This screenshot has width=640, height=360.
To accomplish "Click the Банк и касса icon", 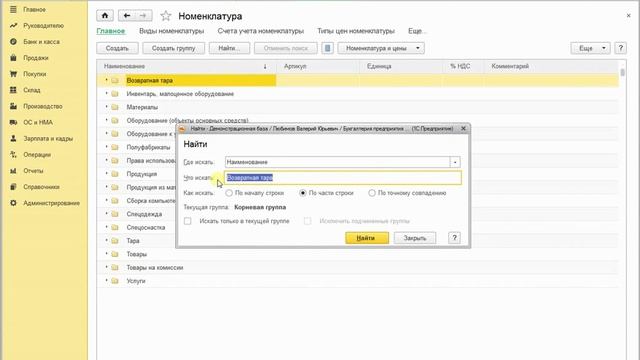I will click(x=13, y=42).
